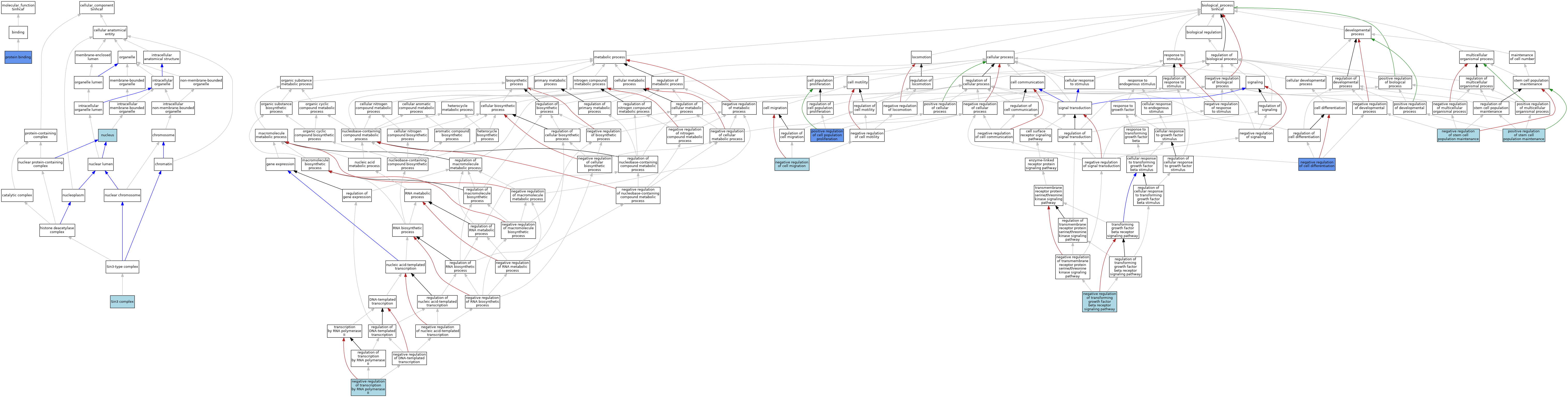
Task: Click the 'protein-containing complex' node
Action: click(x=41, y=135)
